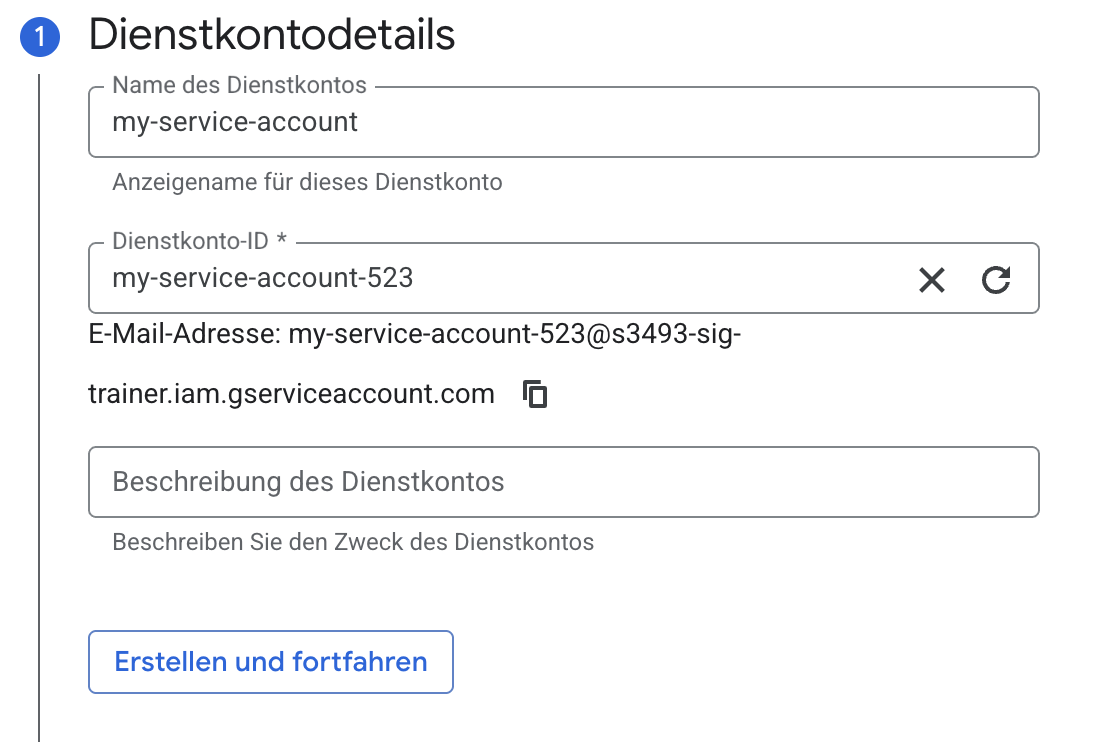
Task: Click the 'Name des Dienstkontos' floating label
Action: pyautogui.click(x=239, y=86)
